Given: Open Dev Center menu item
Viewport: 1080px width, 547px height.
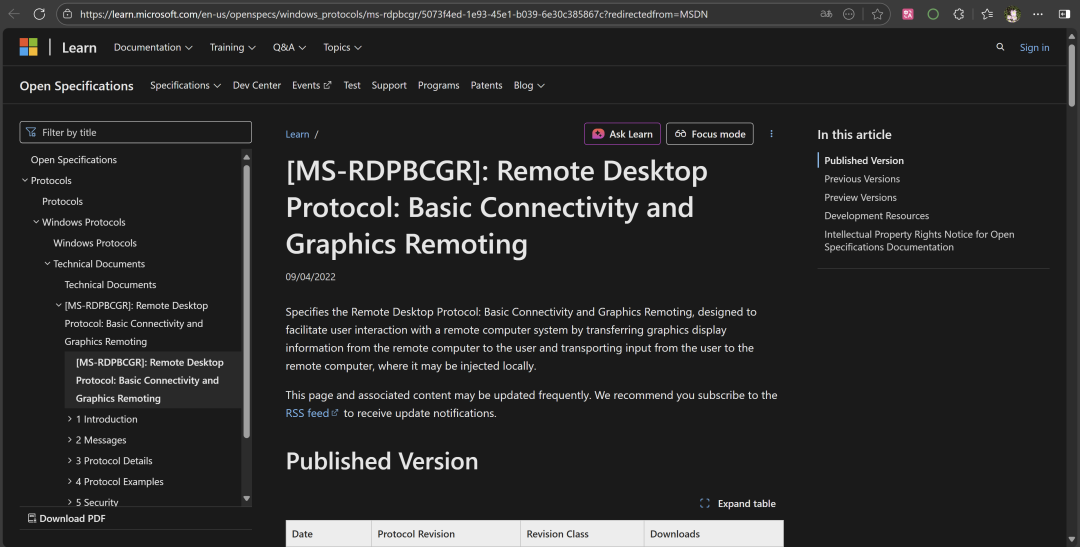Looking at the screenshot, I should (x=257, y=85).
